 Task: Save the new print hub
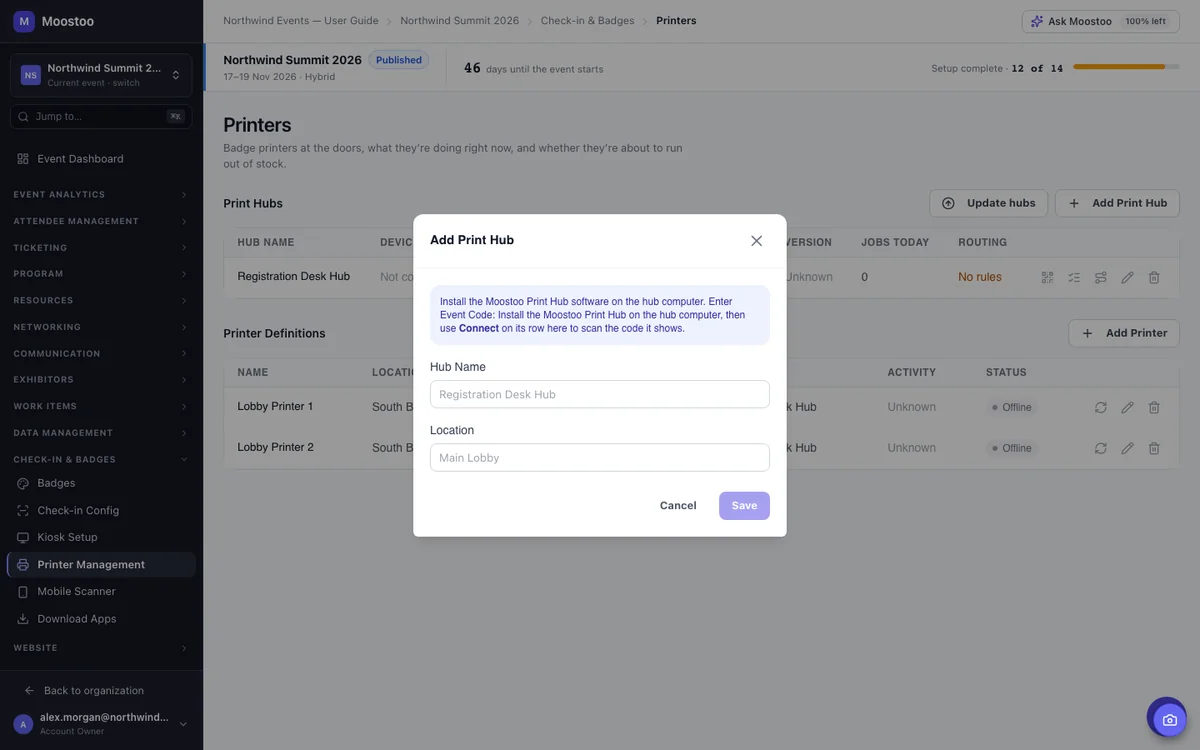click(744, 506)
